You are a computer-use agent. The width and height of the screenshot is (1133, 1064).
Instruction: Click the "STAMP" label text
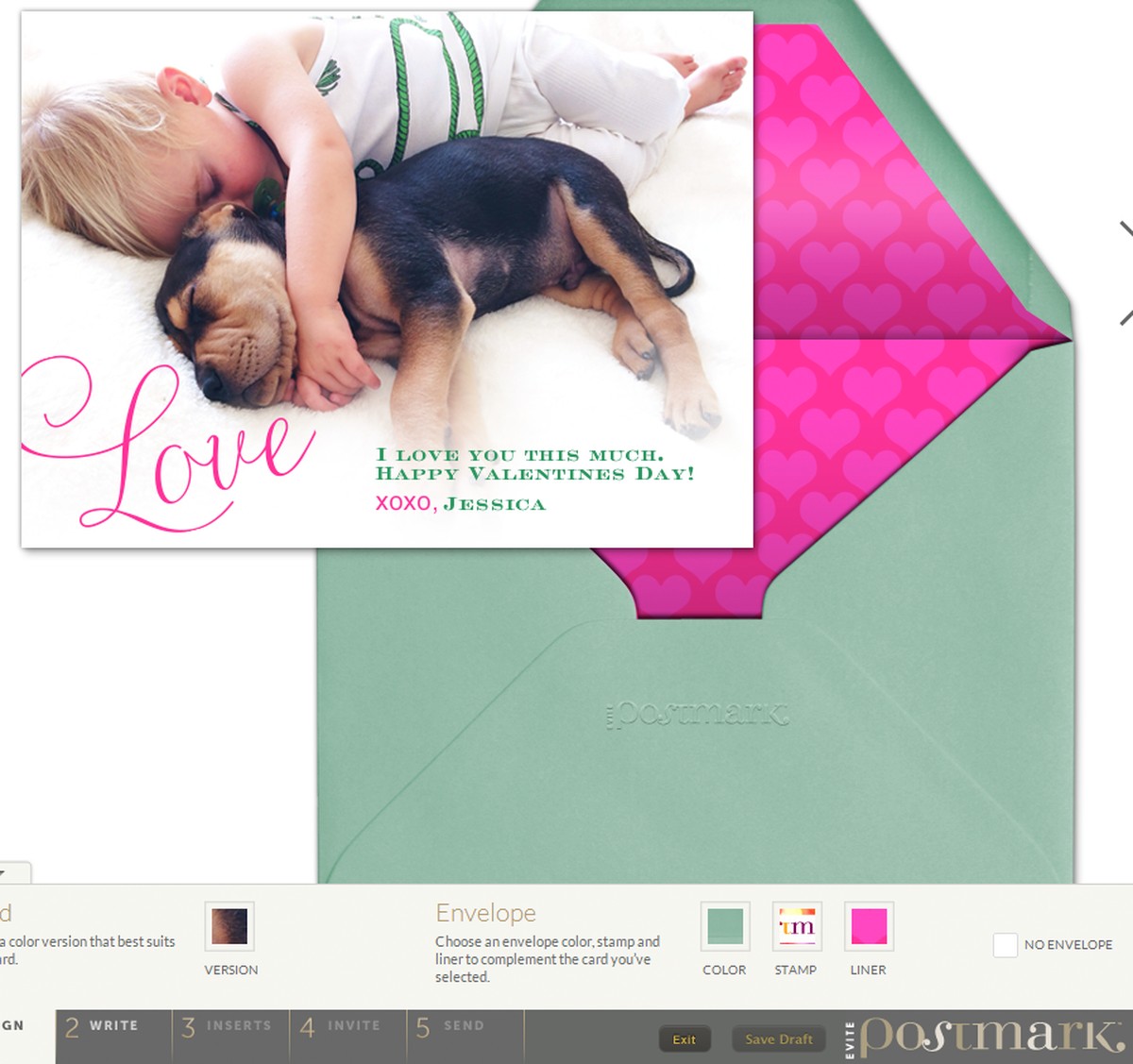pos(796,970)
